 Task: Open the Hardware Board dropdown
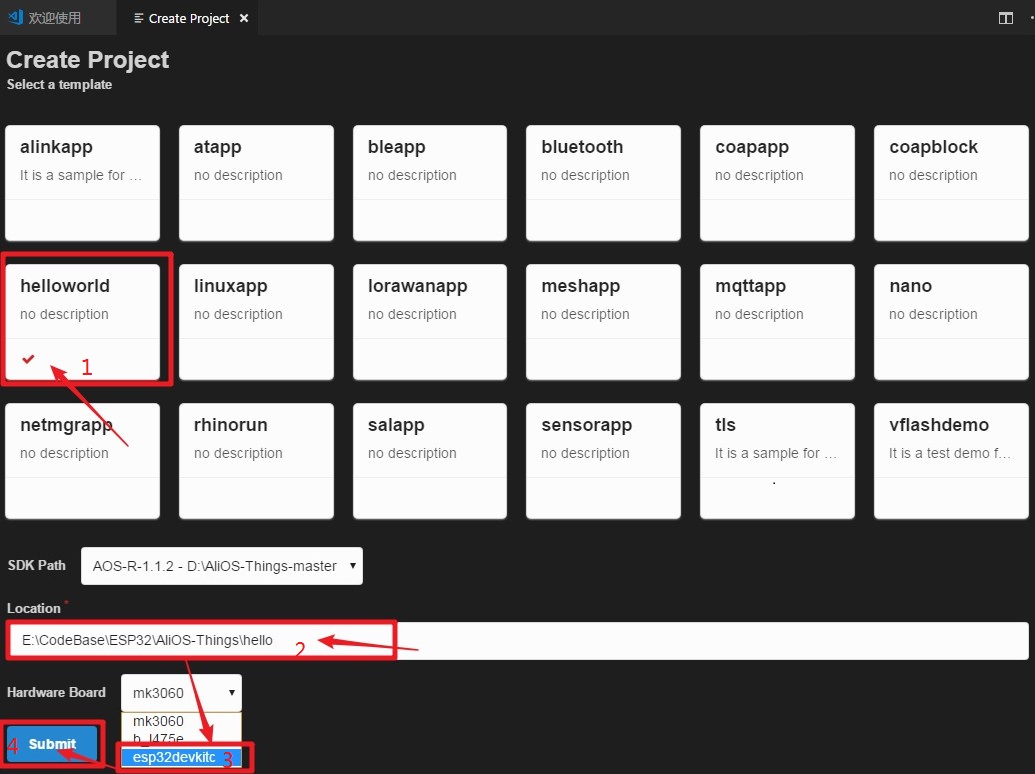[182, 693]
